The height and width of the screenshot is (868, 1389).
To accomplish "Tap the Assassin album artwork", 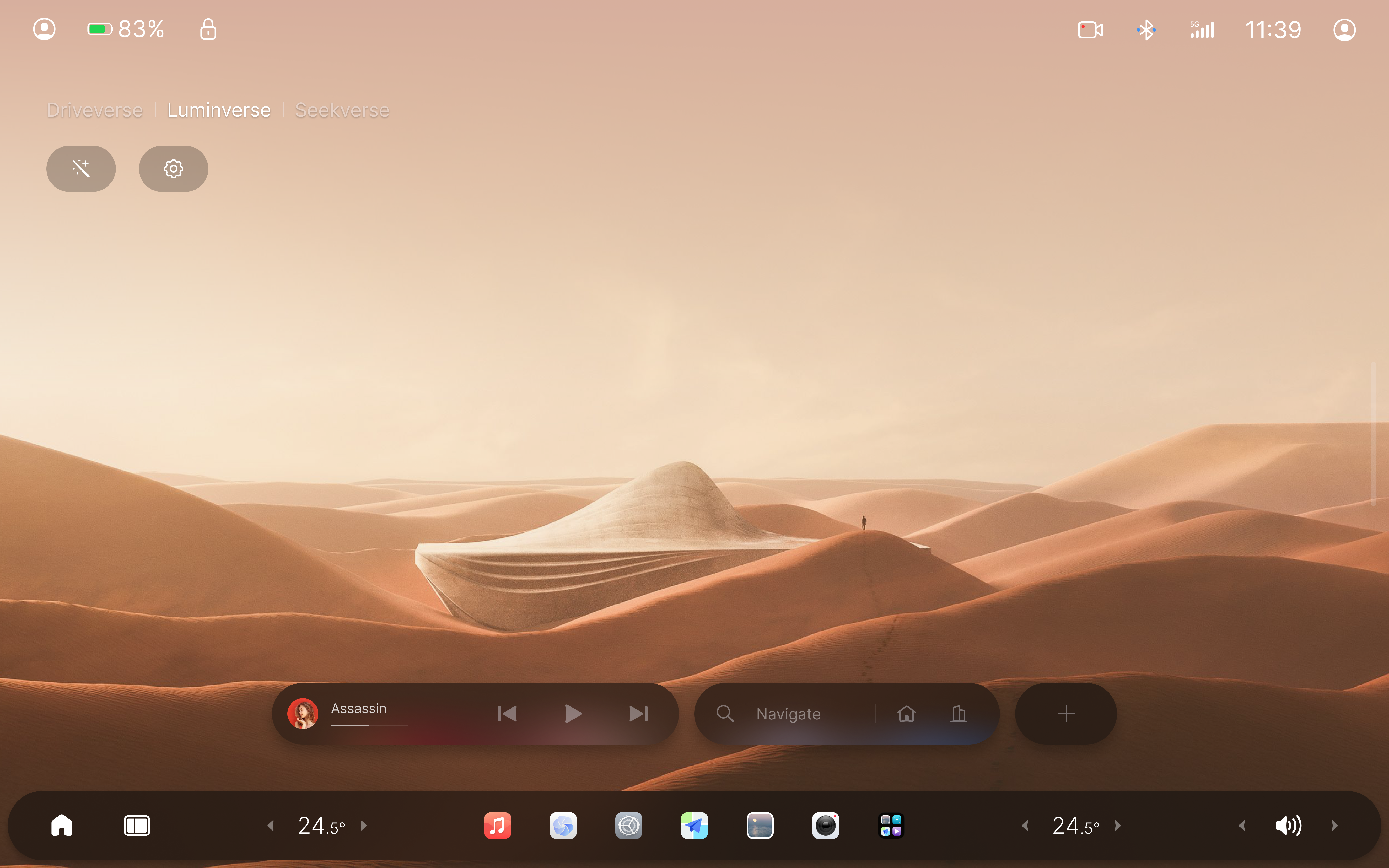I will pyautogui.click(x=302, y=714).
